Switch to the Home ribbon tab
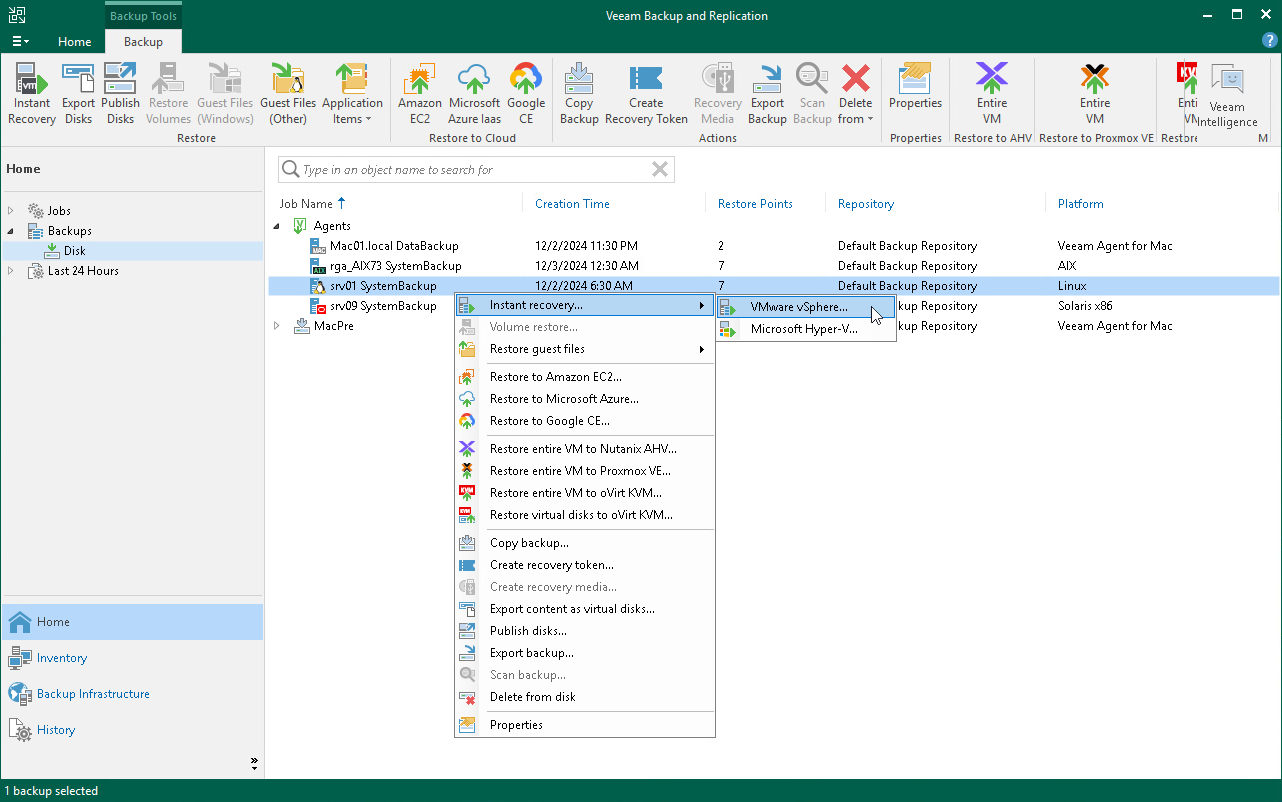The height and width of the screenshot is (802, 1282). [74, 42]
